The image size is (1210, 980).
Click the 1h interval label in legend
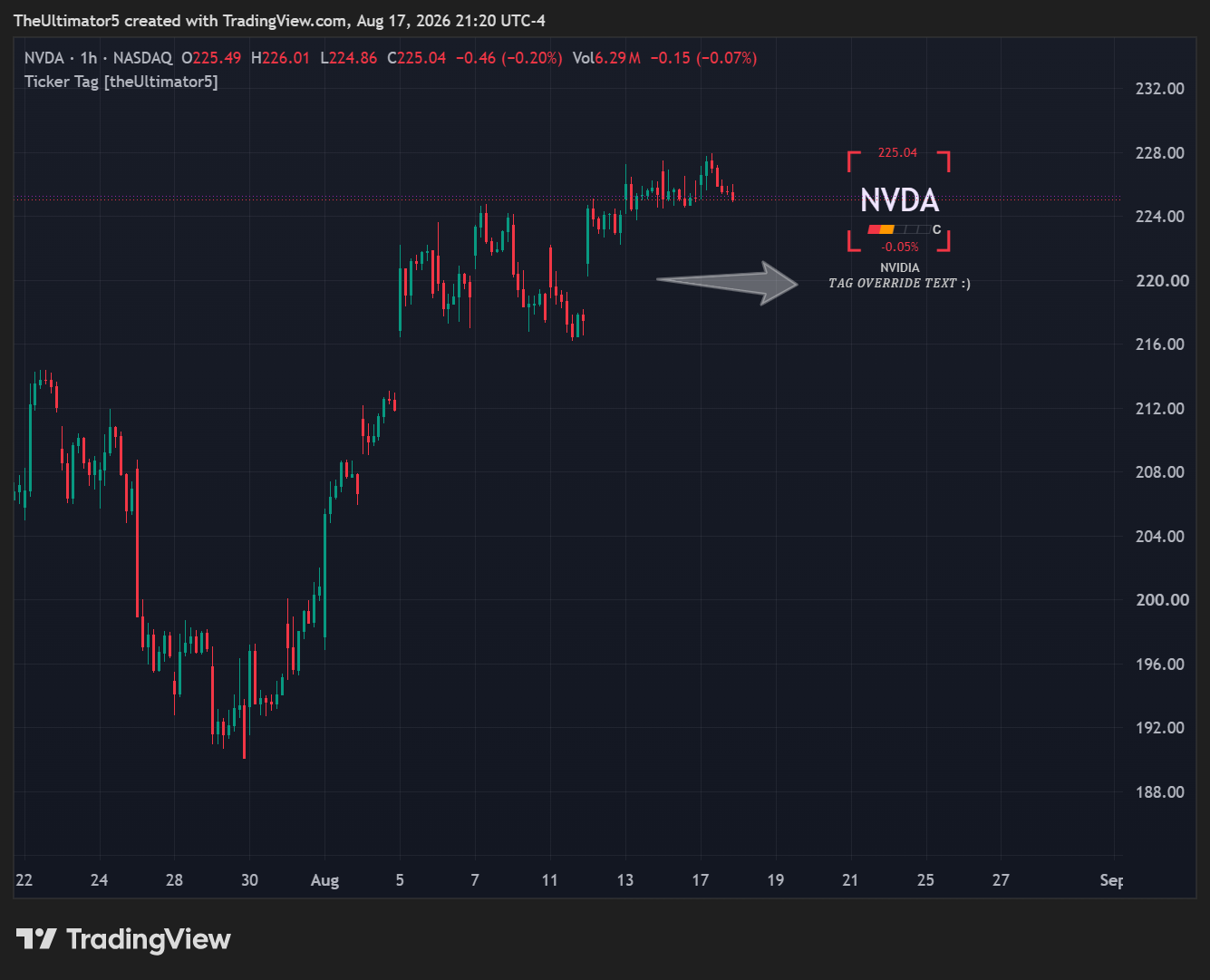coord(89,58)
